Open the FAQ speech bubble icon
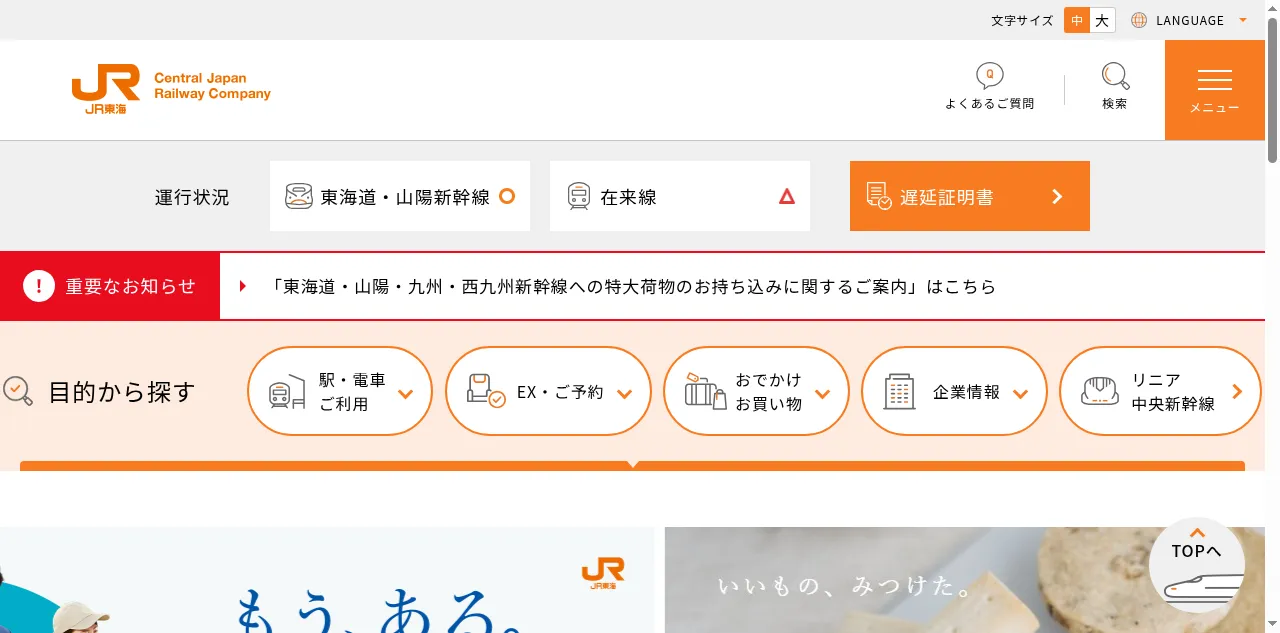 point(990,76)
